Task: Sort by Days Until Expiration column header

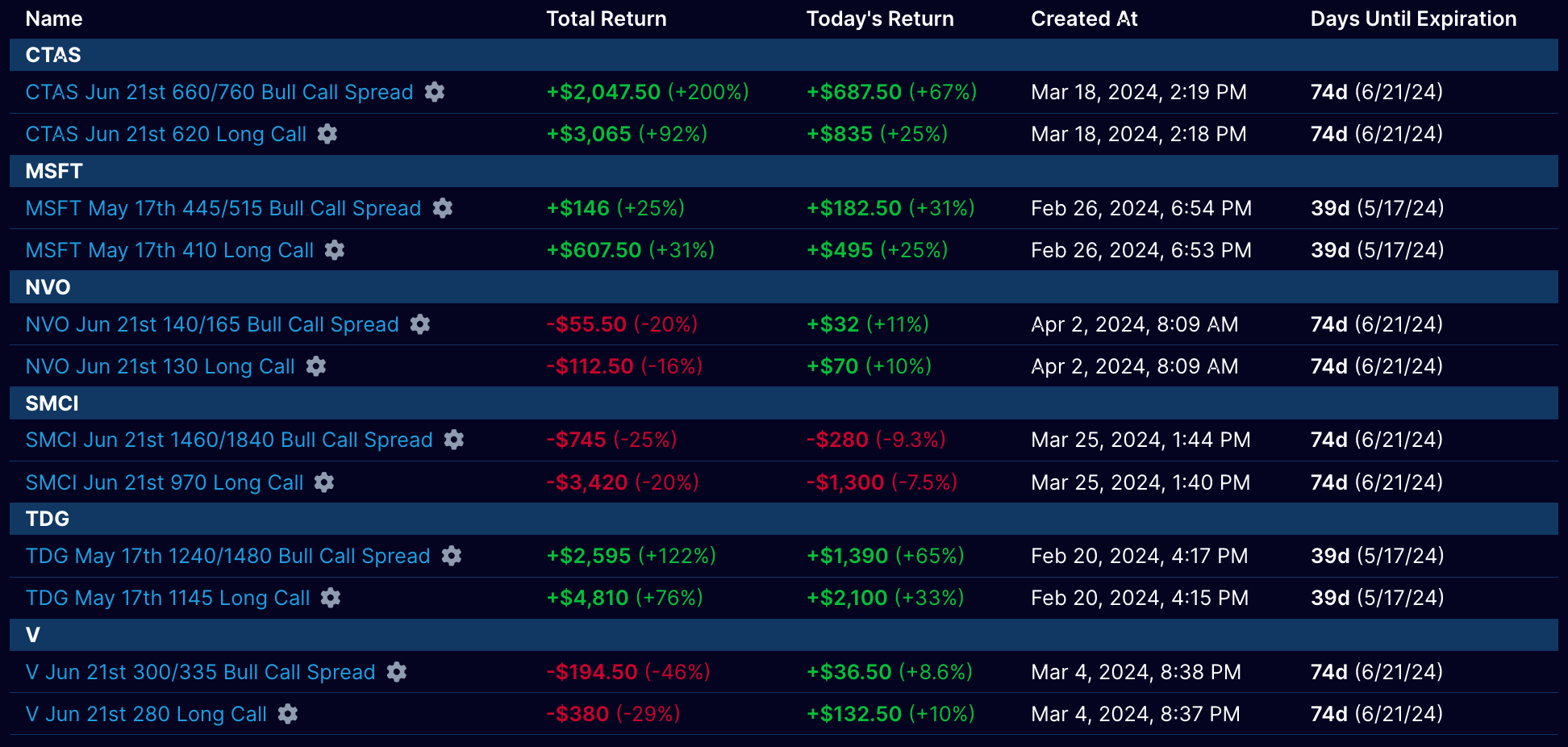Action: (1413, 19)
